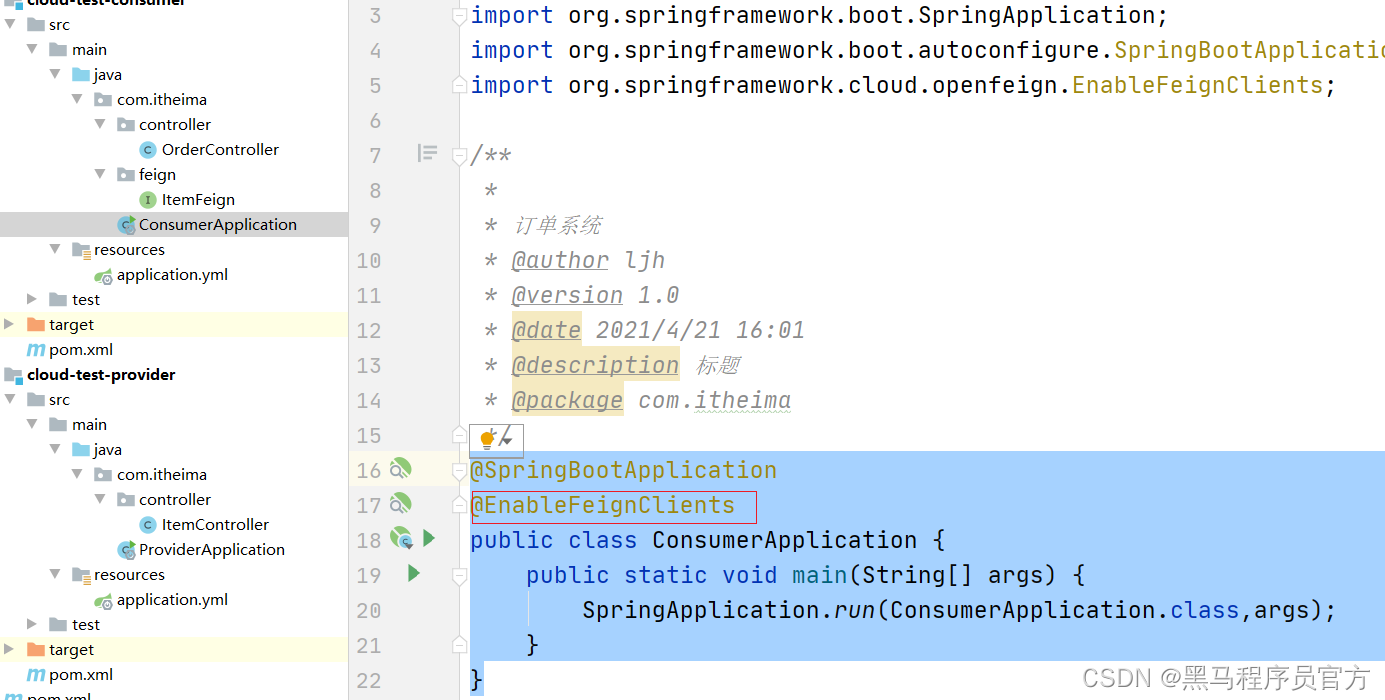Click Spring gutter icon beside @EnableFeignClients
Viewport: 1385px width, 700px height.
click(x=400, y=504)
